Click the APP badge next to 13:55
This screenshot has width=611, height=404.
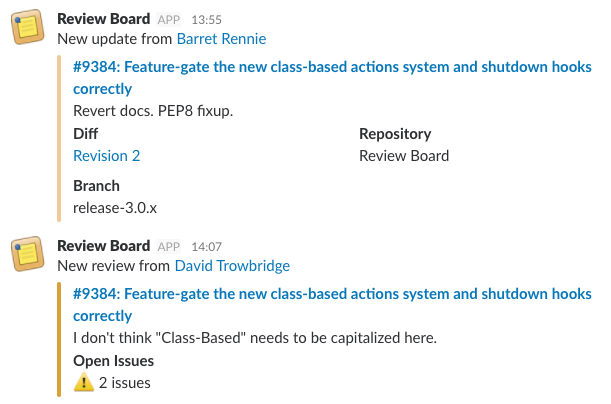[169, 20]
